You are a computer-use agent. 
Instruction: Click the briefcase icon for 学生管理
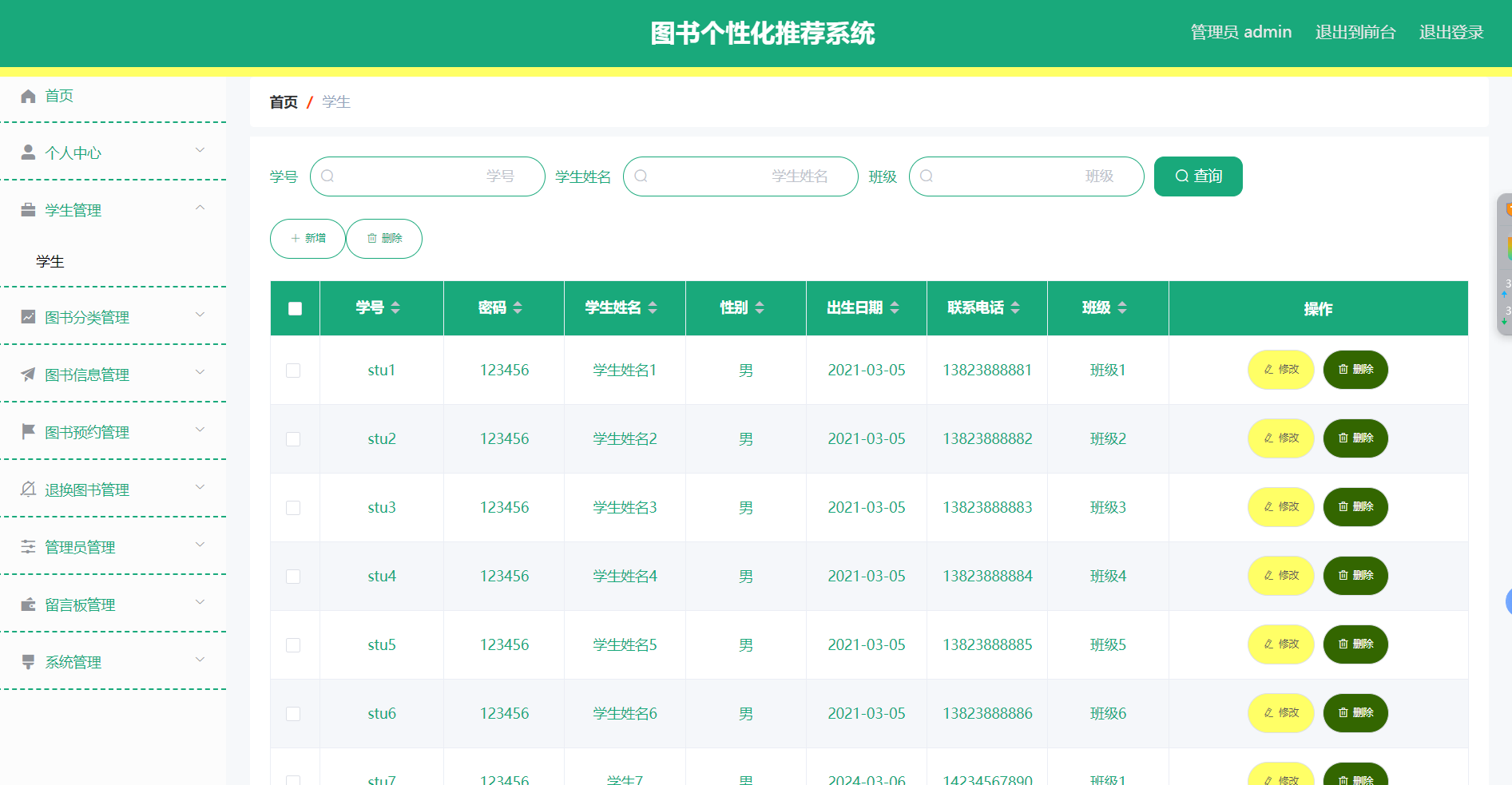coord(28,210)
